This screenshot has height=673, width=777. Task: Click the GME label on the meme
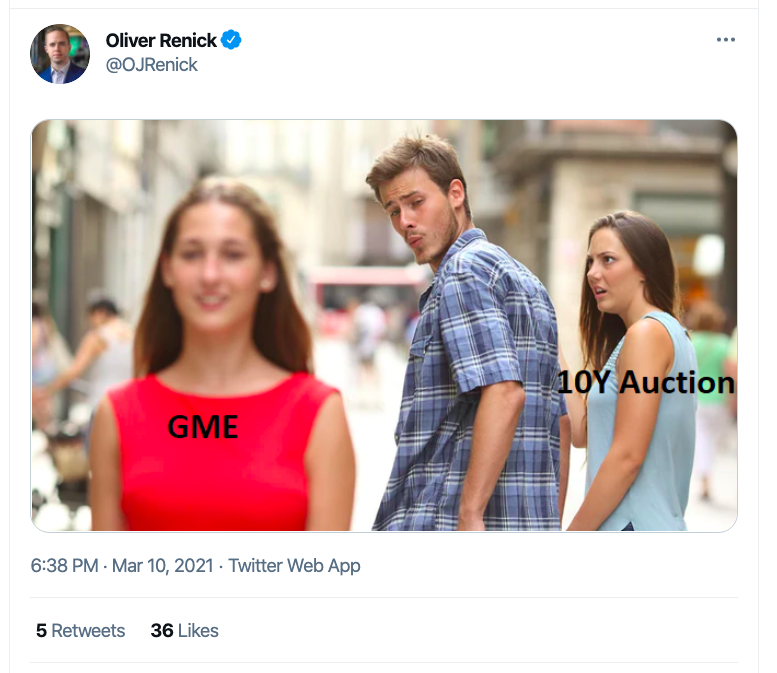[x=203, y=427]
